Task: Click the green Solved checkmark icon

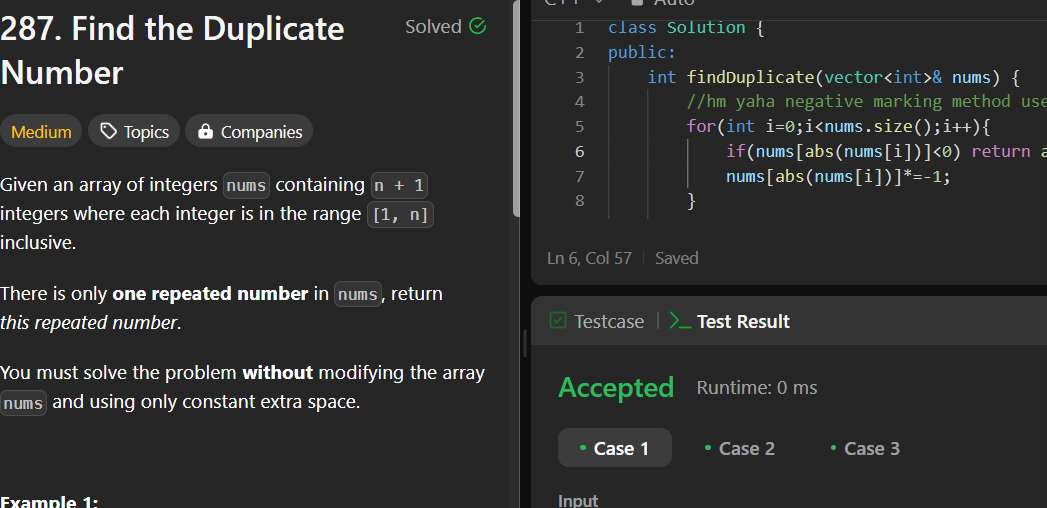Action: 477,27
